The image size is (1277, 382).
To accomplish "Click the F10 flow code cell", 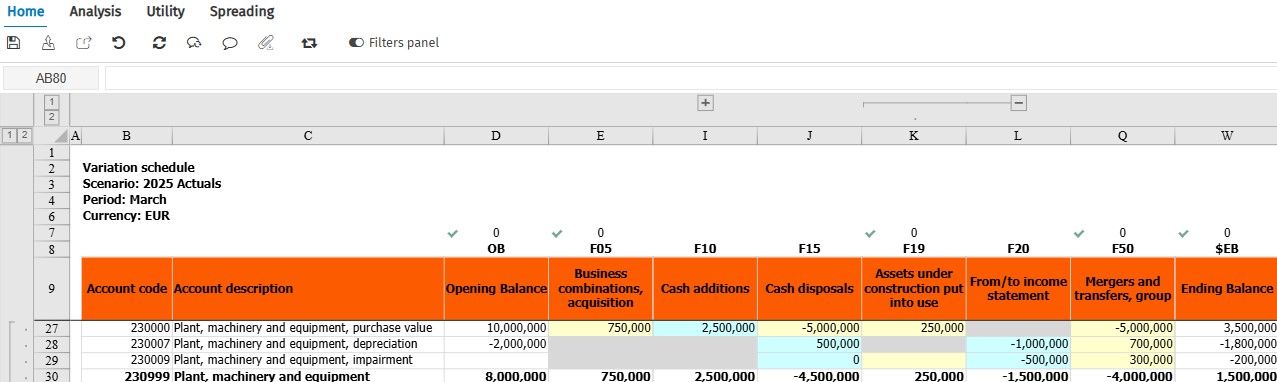I will (705, 249).
